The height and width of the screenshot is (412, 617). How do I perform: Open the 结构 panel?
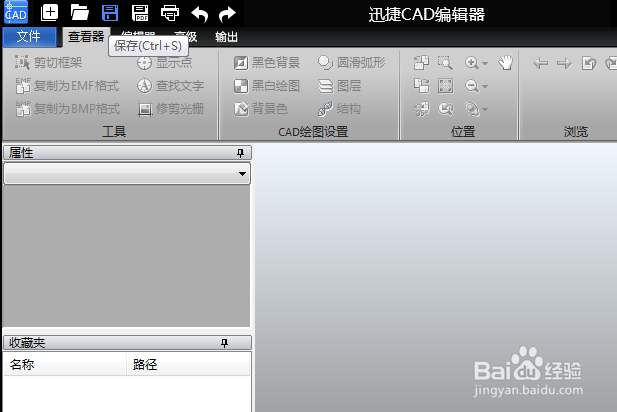pos(339,109)
